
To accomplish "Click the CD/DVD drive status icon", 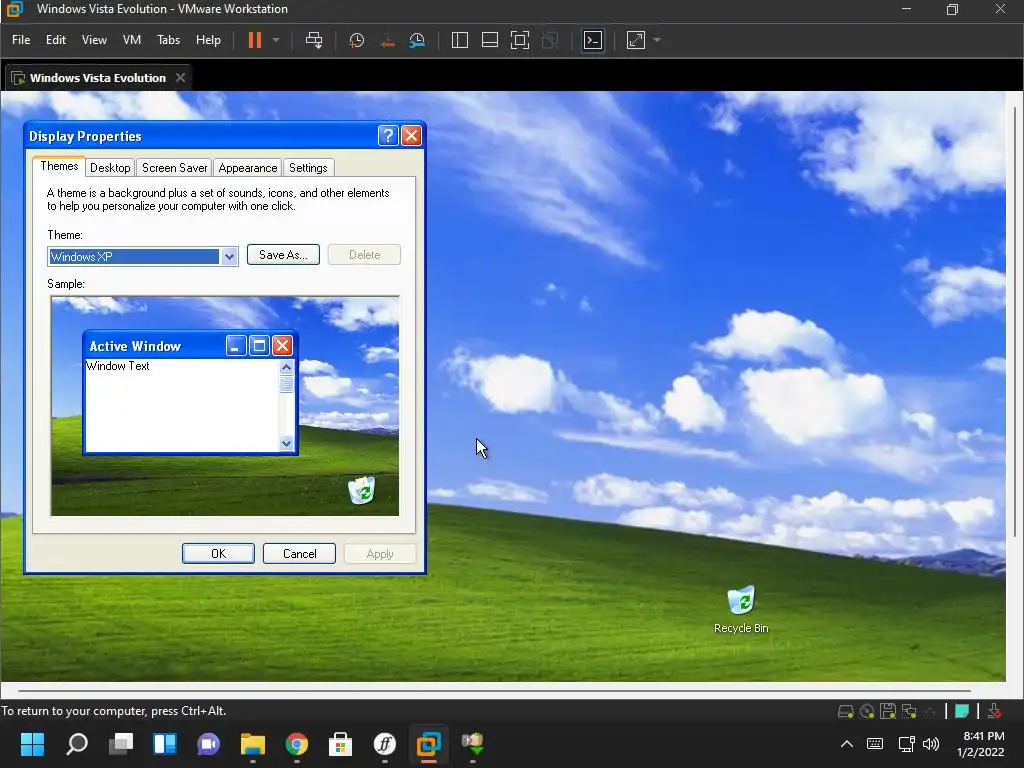I will point(867,711).
